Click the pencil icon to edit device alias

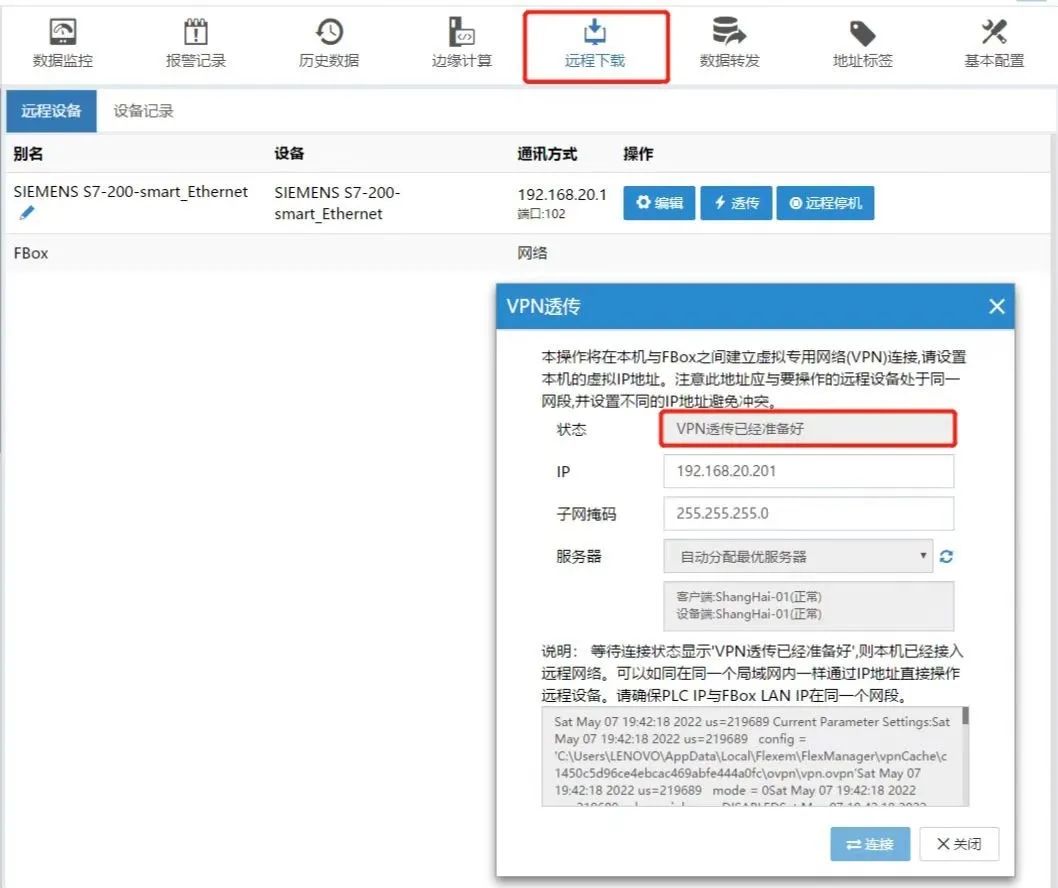(27, 213)
